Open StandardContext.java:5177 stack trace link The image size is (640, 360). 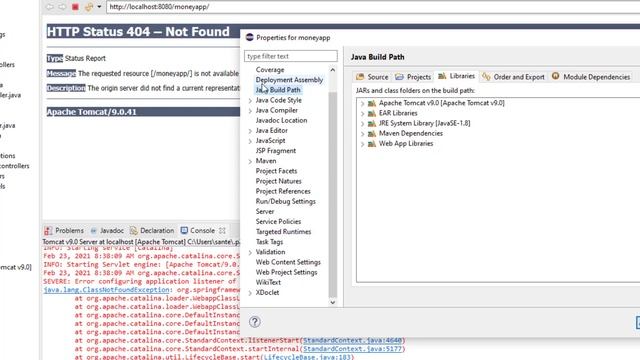coord(353,349)
